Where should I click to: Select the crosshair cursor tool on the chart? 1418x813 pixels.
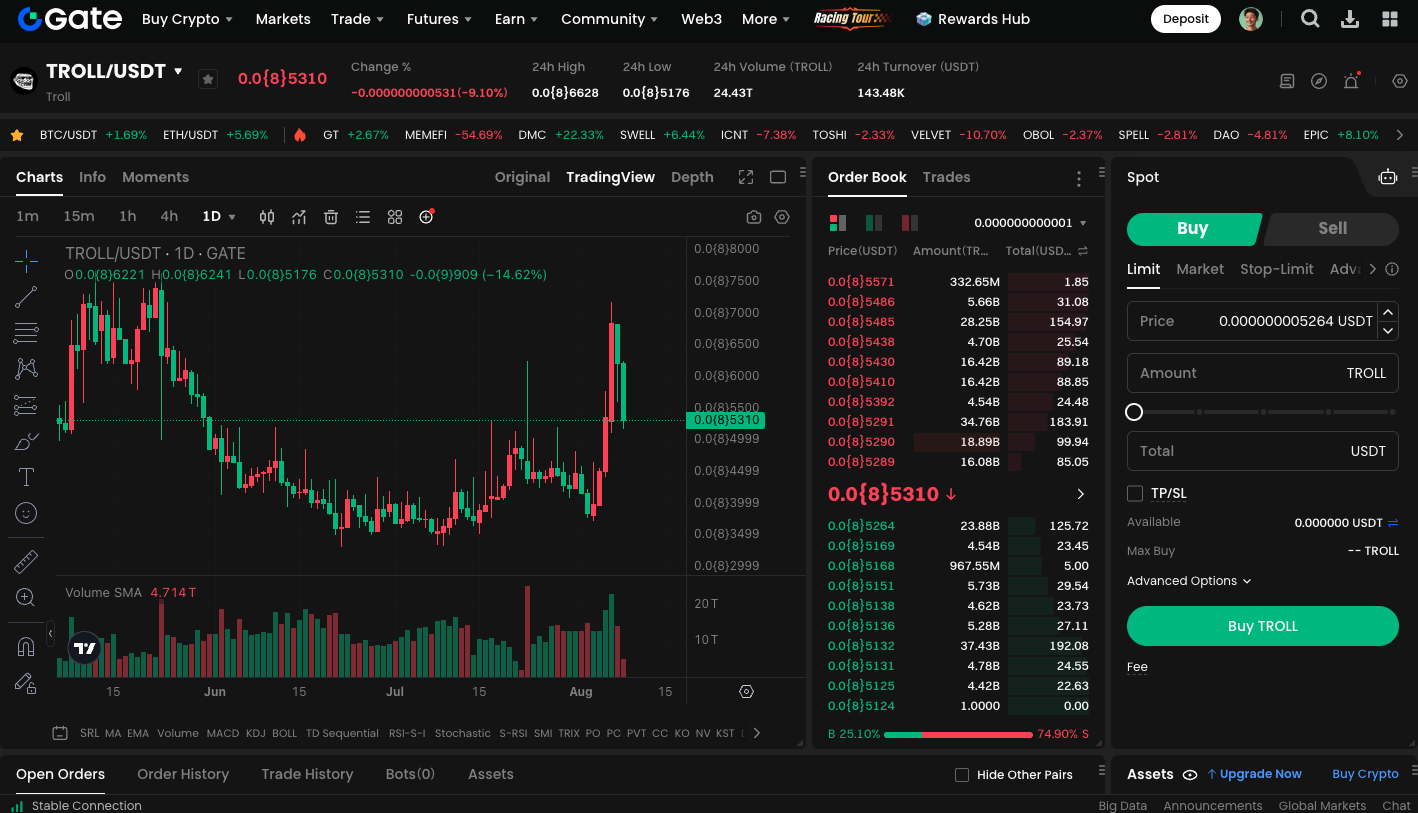[26, 262]
